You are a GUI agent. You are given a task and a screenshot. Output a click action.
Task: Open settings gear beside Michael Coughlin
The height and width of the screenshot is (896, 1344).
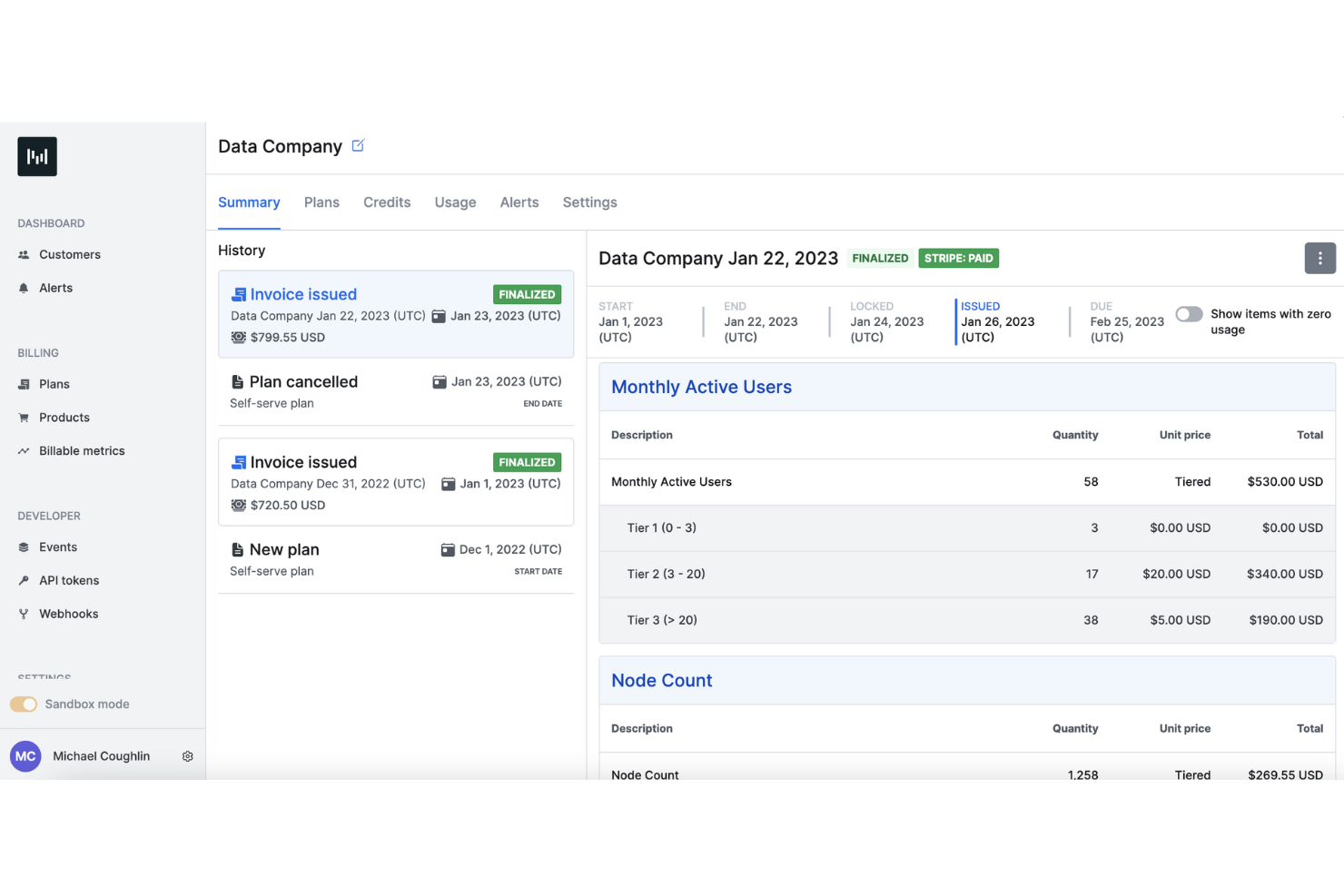188,756
